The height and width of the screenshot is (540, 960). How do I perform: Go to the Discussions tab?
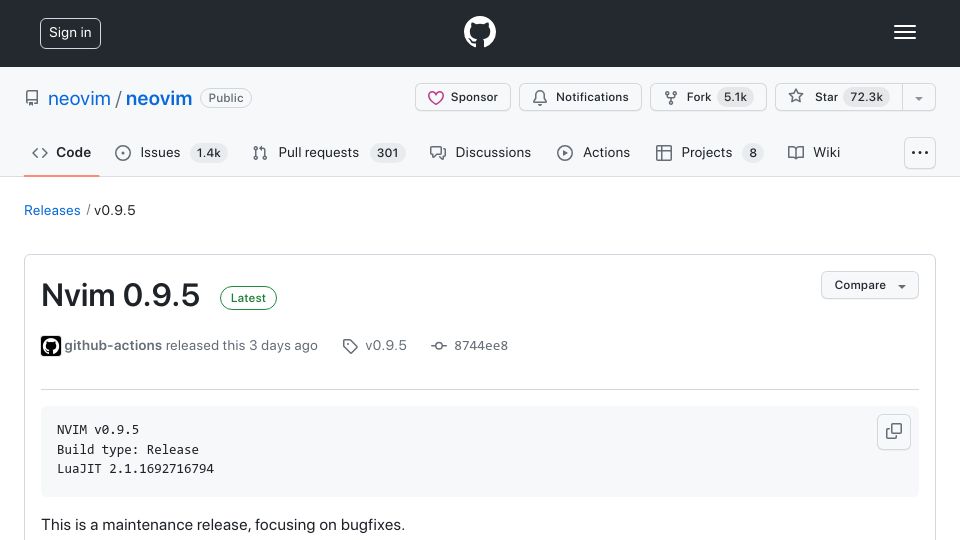pyautogui.click(x=481, y=152)
